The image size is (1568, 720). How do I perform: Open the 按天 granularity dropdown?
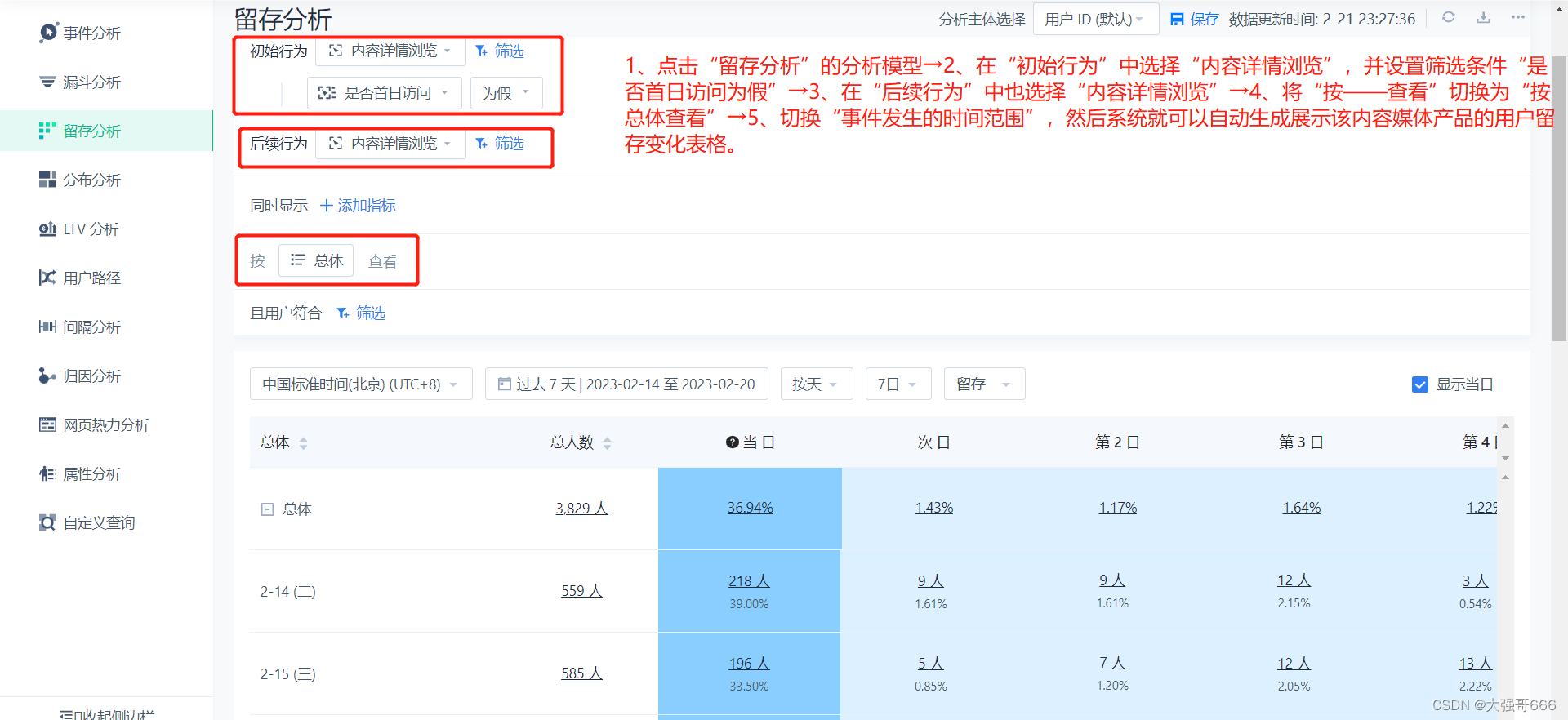(x=817, y=384)
